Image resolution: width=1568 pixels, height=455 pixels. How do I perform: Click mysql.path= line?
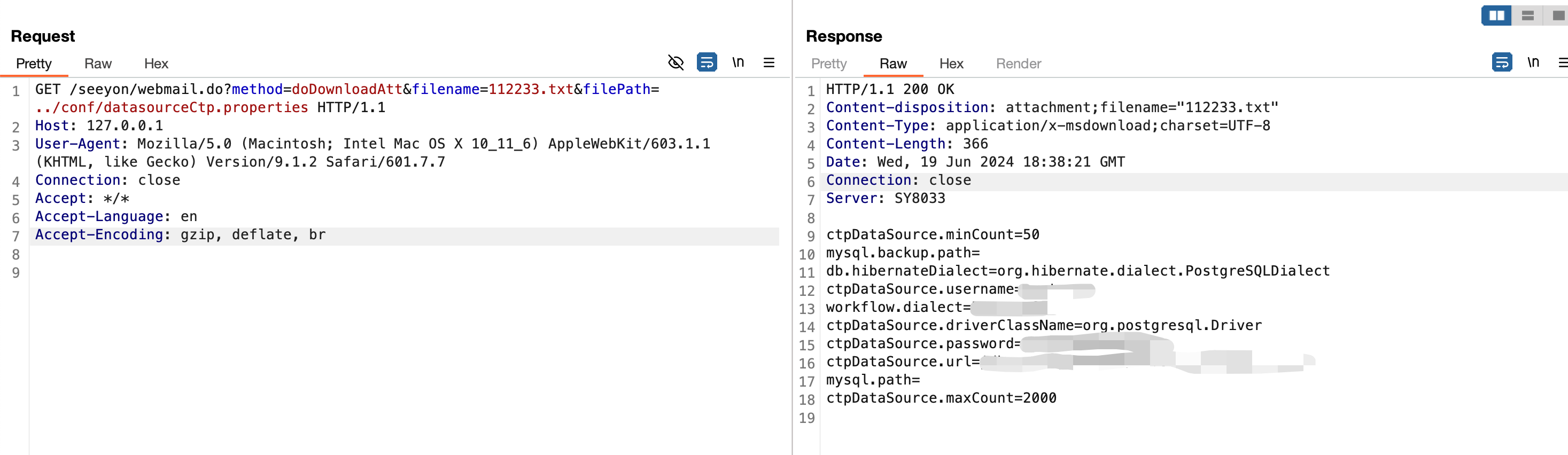[x=872, y=380]
